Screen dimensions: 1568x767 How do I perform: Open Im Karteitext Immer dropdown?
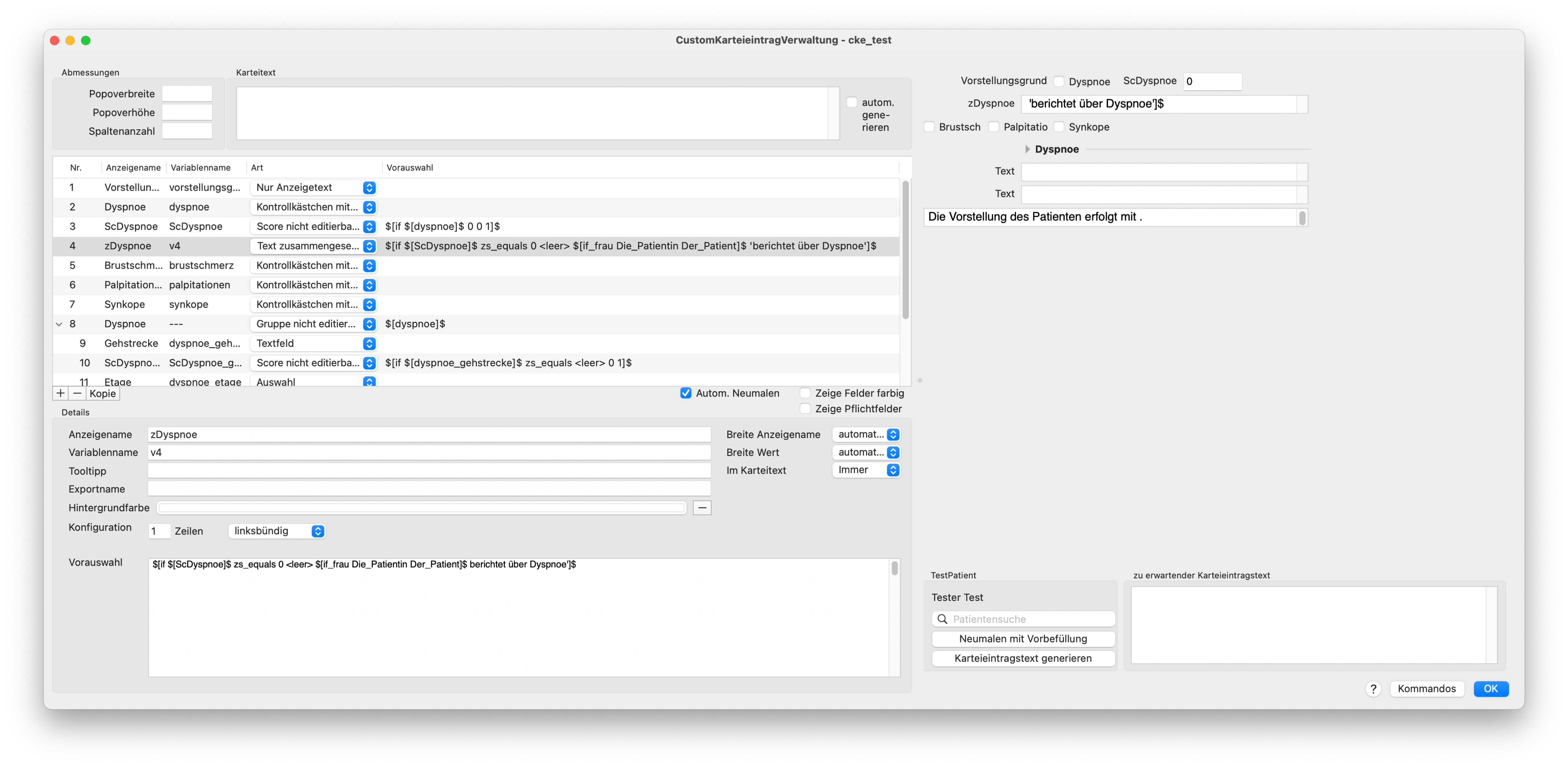[x=866, y=470]
